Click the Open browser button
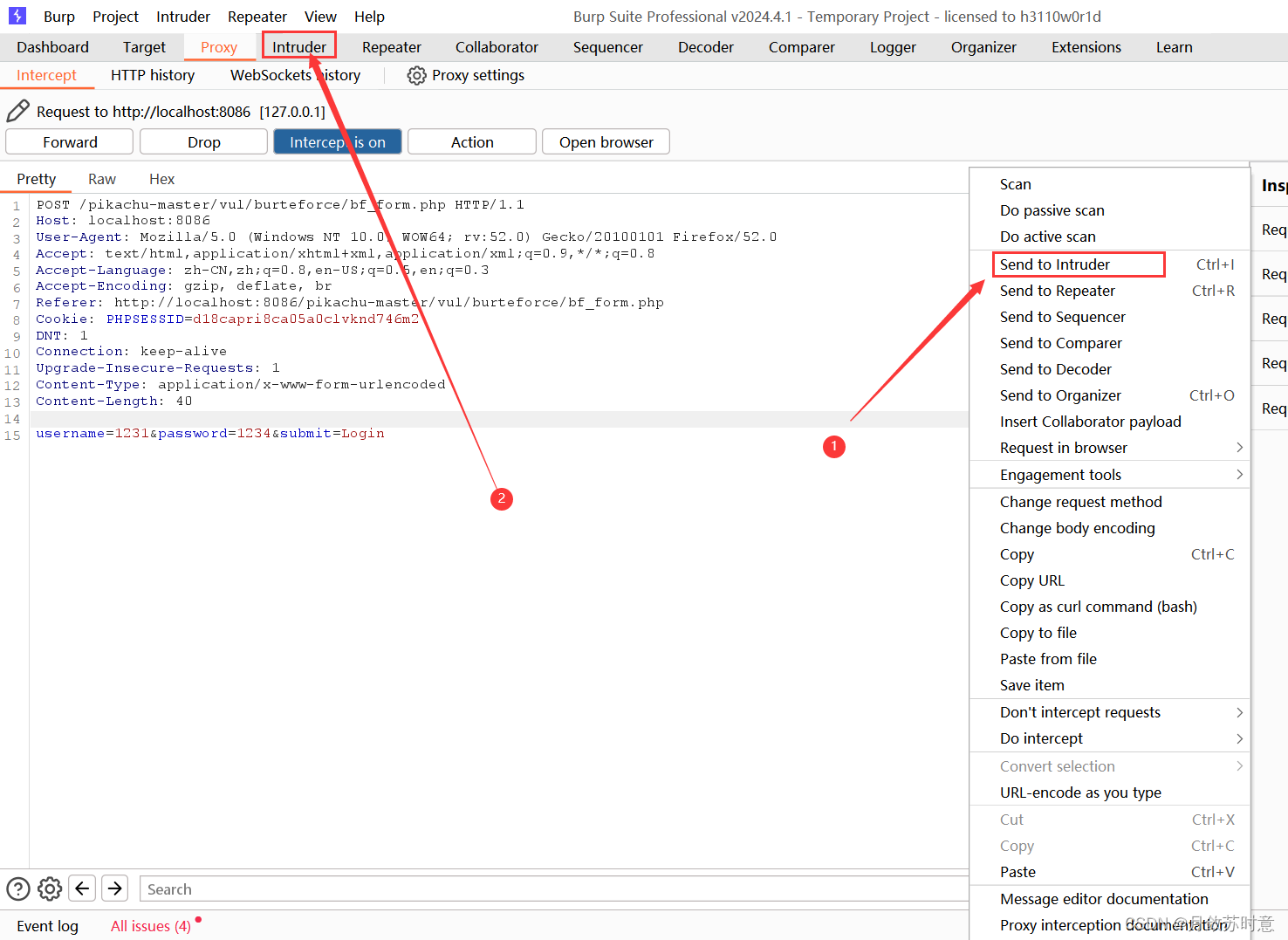Screen dimensions: 1288x940 coord(606,141)
